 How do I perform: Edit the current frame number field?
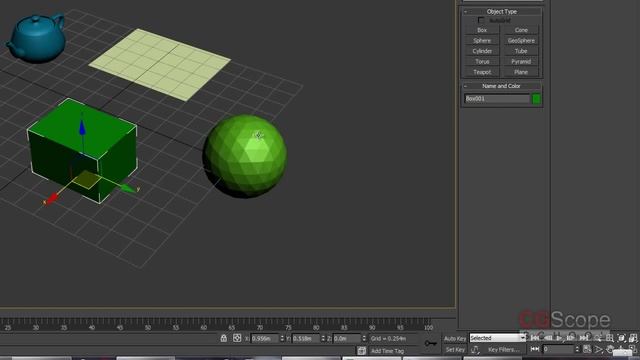[x=558, y=349]
